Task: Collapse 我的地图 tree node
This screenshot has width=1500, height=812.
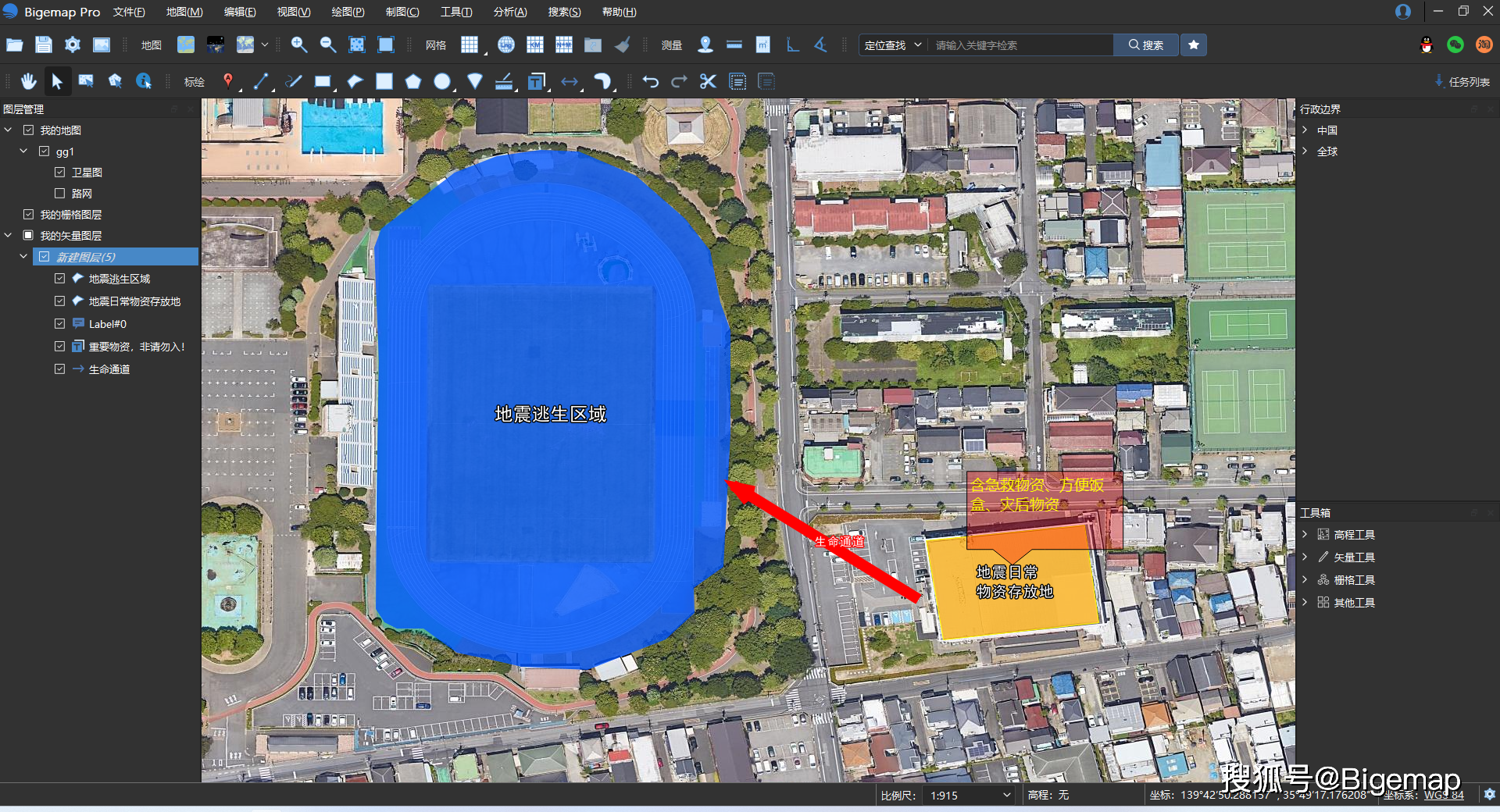Action: [x=9, y=130]
